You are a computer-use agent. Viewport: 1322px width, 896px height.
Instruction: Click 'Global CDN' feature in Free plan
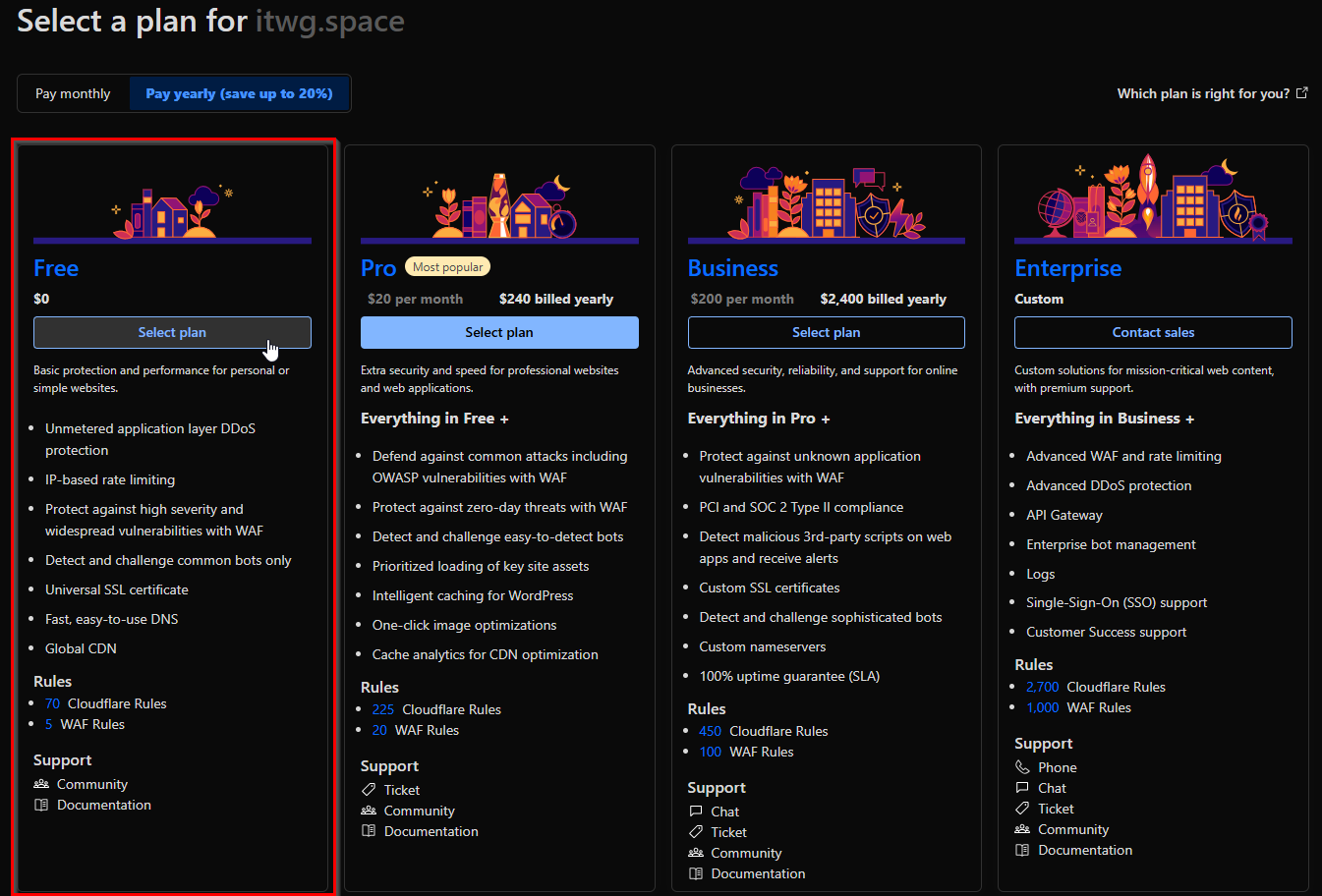[81, 648]
